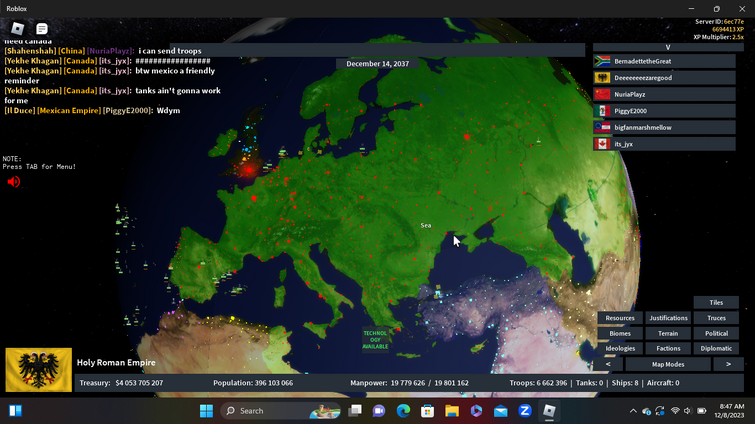Select Deeeeeeeezaregood in the player list
This screenshot has width=755, height=424.
click(x=664, y=77)
